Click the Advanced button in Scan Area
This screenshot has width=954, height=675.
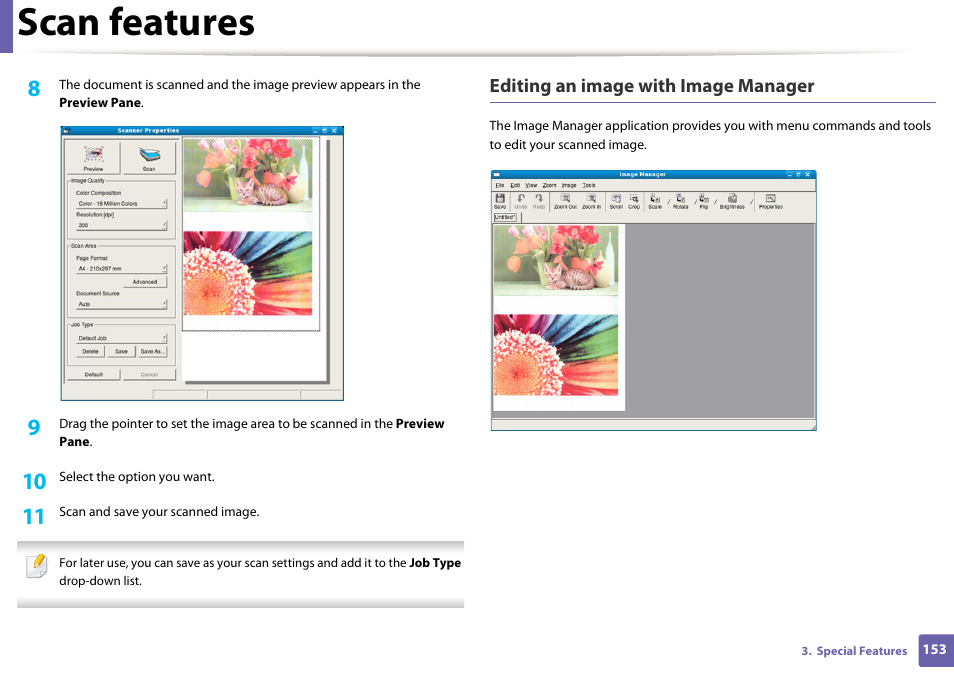click(145, 282)
